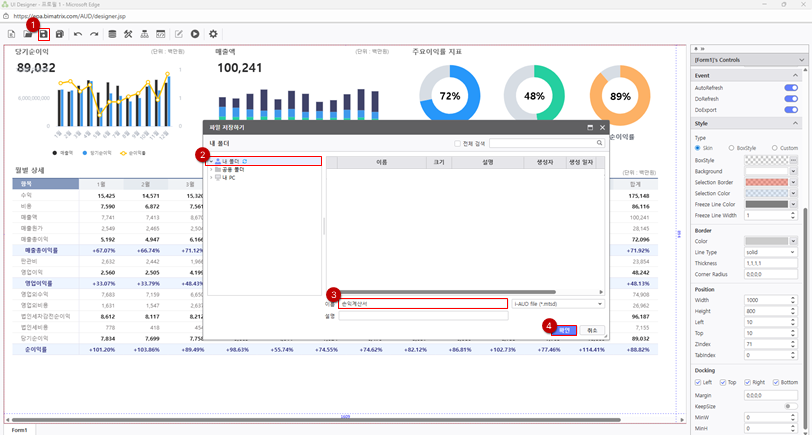Click the 취소 cancel button
Screen dimensions: 812x435
(x=592, y=329)
